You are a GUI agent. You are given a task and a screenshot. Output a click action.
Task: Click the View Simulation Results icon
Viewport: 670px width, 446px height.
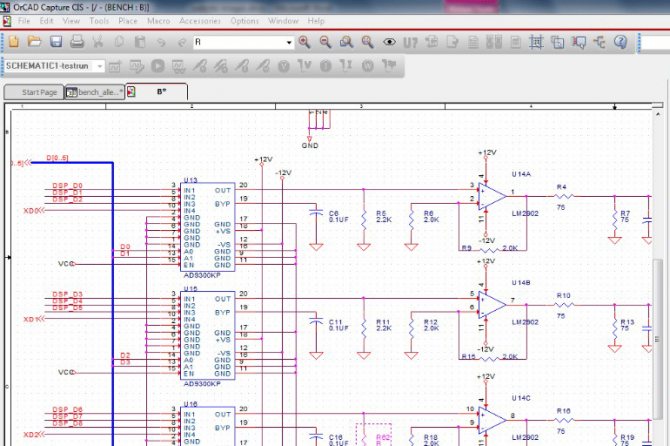[178, 66]
